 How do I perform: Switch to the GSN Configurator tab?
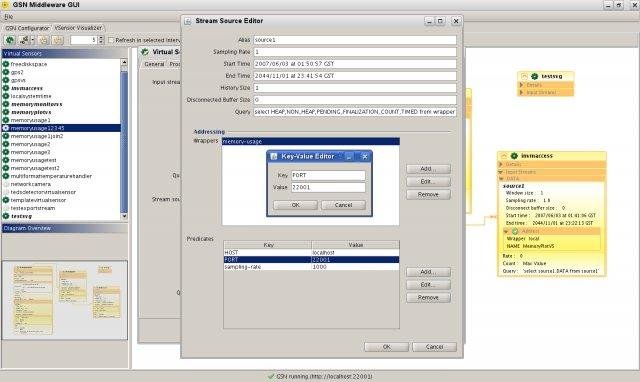tap(27, 28)
